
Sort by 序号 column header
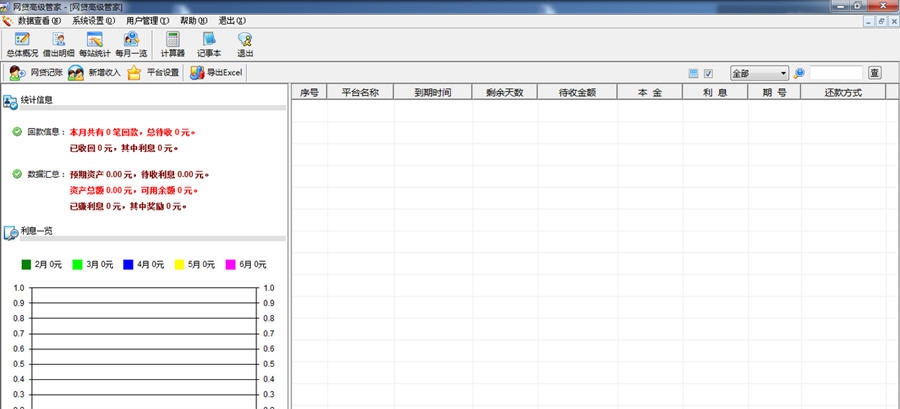click(x=309, y=92)
